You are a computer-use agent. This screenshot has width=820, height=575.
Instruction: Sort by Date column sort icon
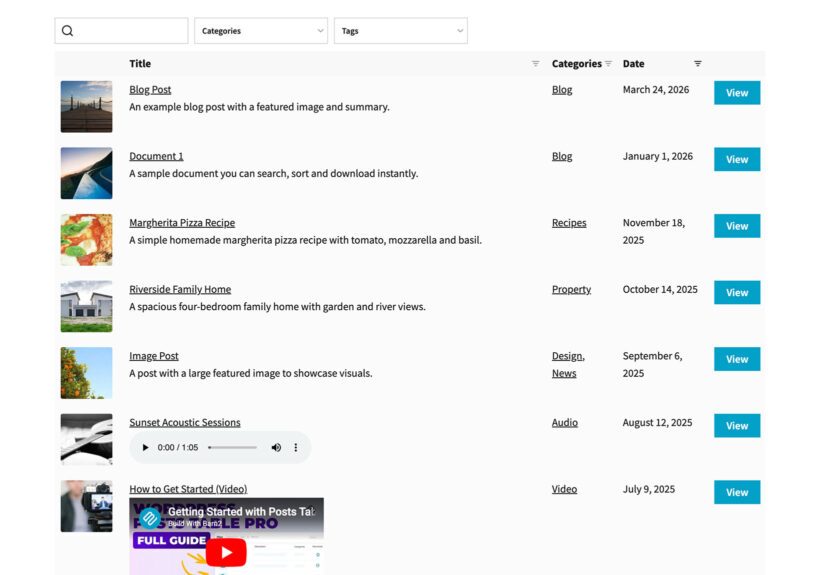pos(698,64)
